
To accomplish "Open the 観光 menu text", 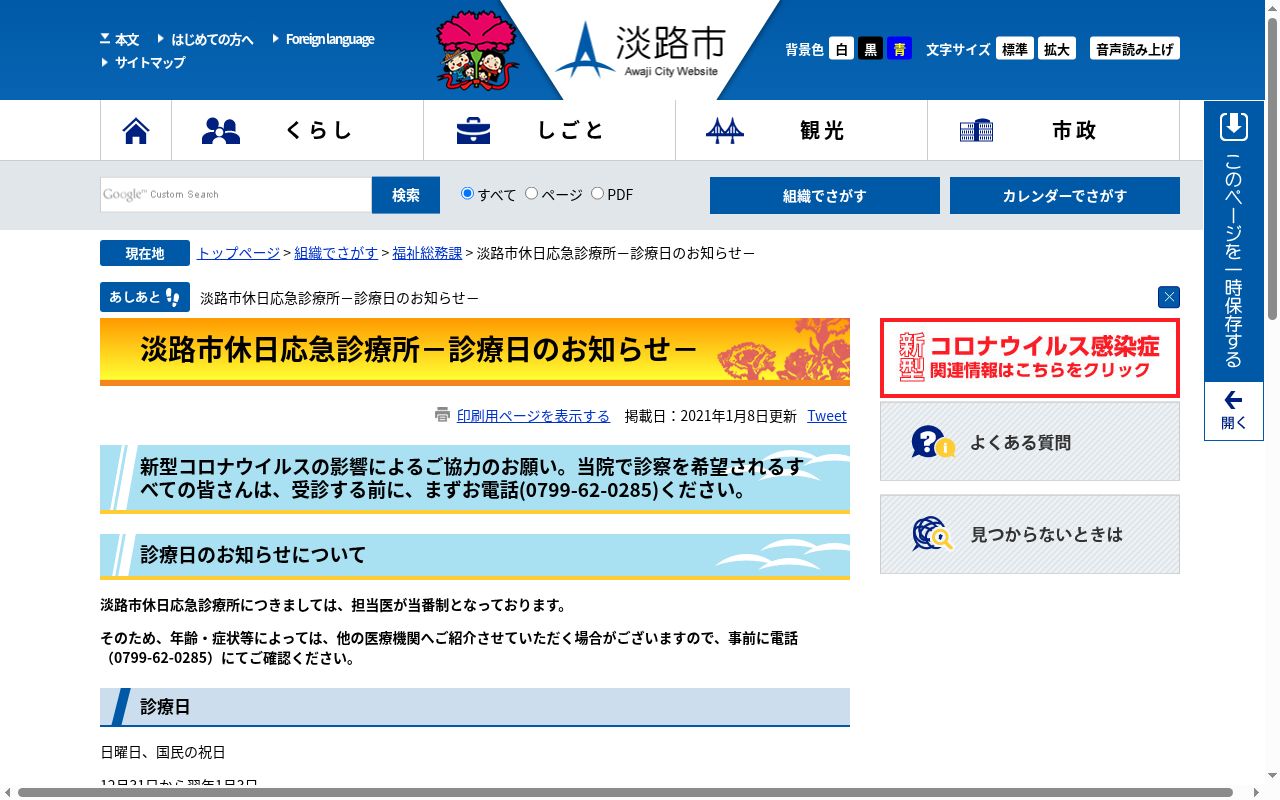I will [x=822, y=130].
